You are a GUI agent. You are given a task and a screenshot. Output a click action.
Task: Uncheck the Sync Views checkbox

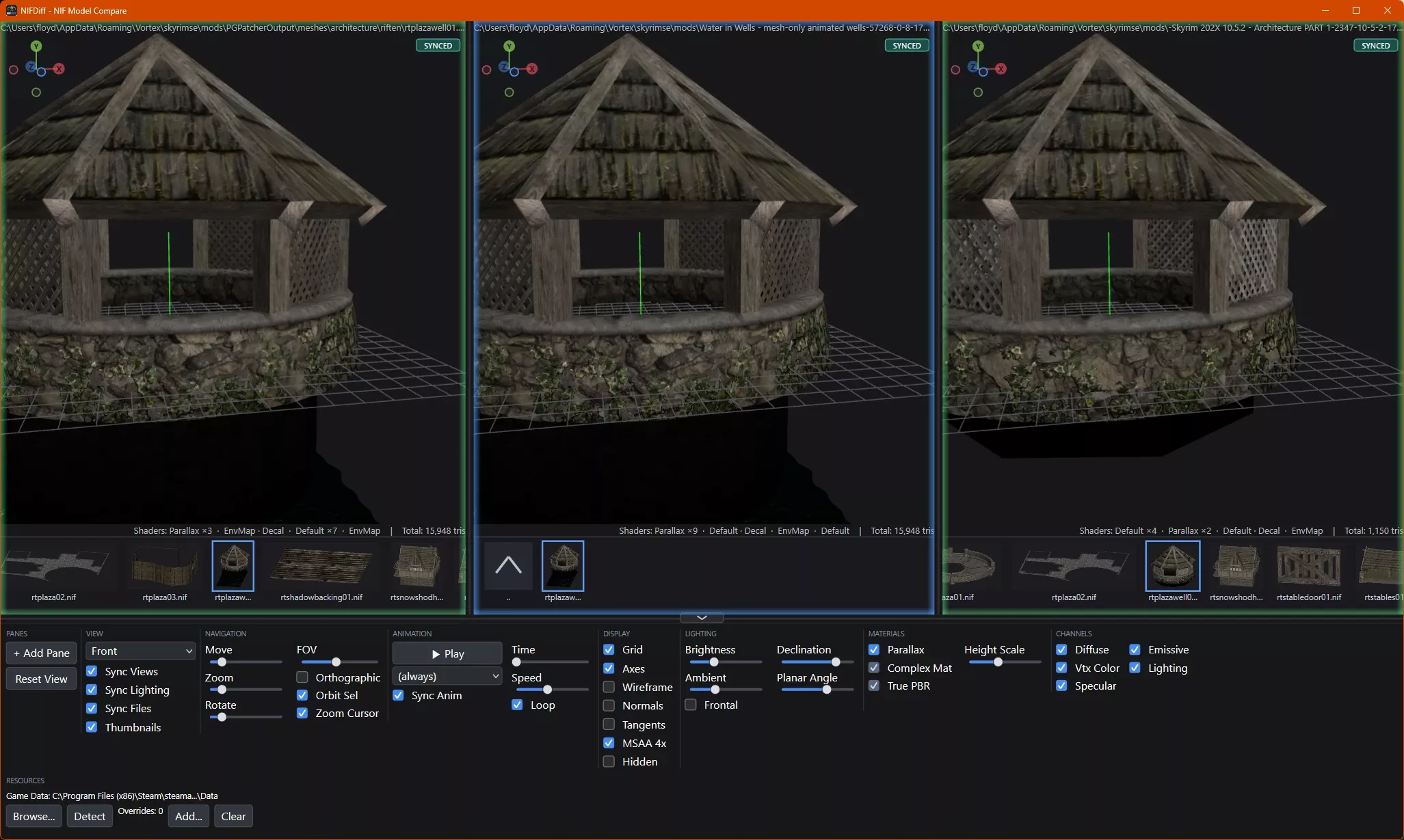(x=92, y=671)
